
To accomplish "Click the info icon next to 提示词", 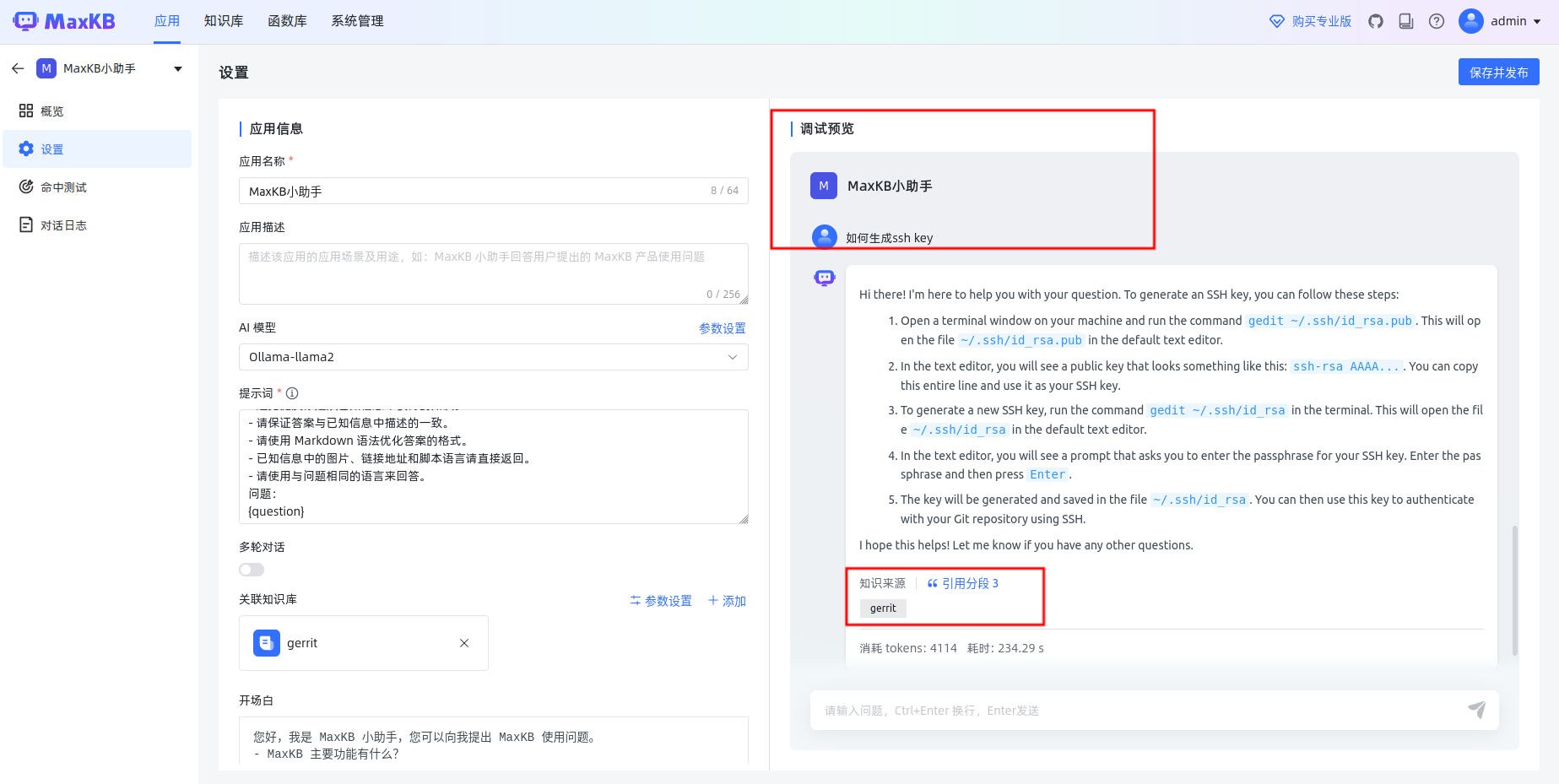I will [292, 393].
